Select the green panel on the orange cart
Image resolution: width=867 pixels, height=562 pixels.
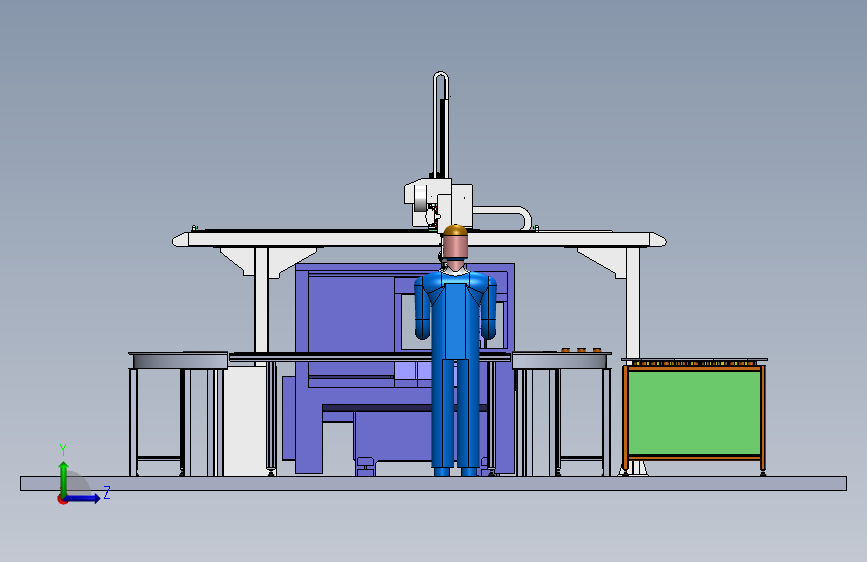tap(694, 413)
